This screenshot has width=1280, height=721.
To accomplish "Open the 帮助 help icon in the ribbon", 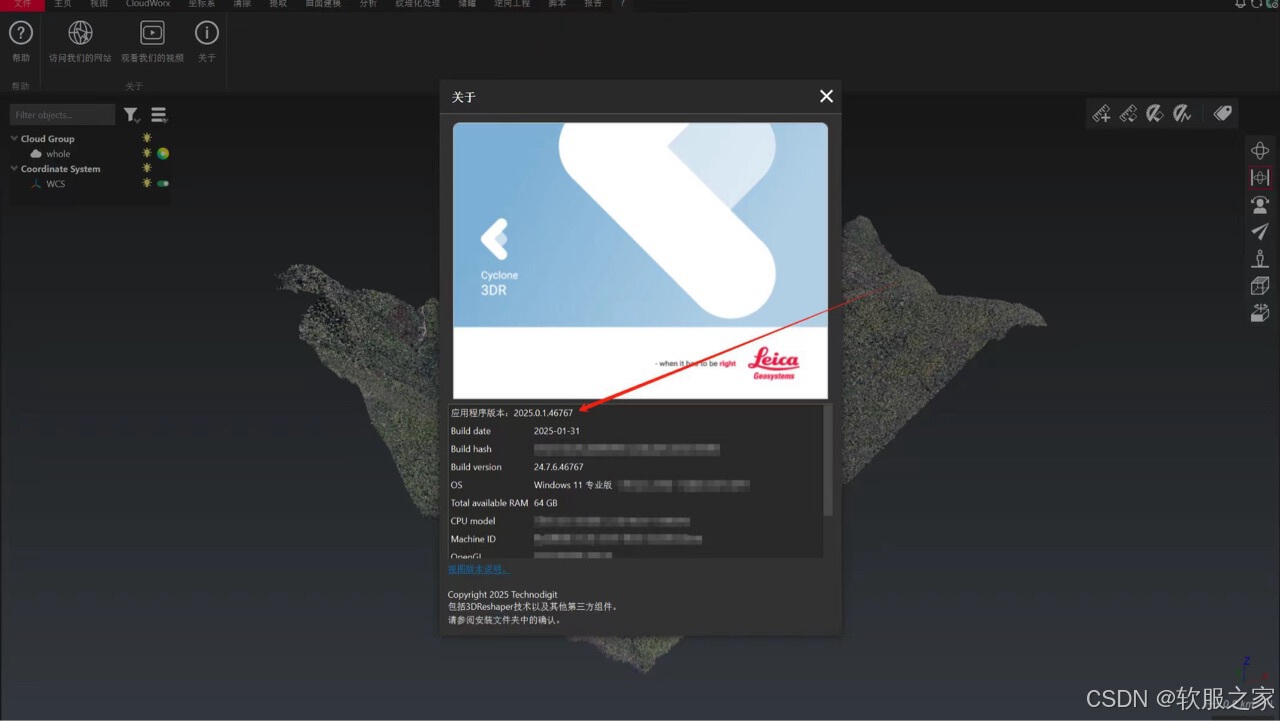I will (20, 32).
